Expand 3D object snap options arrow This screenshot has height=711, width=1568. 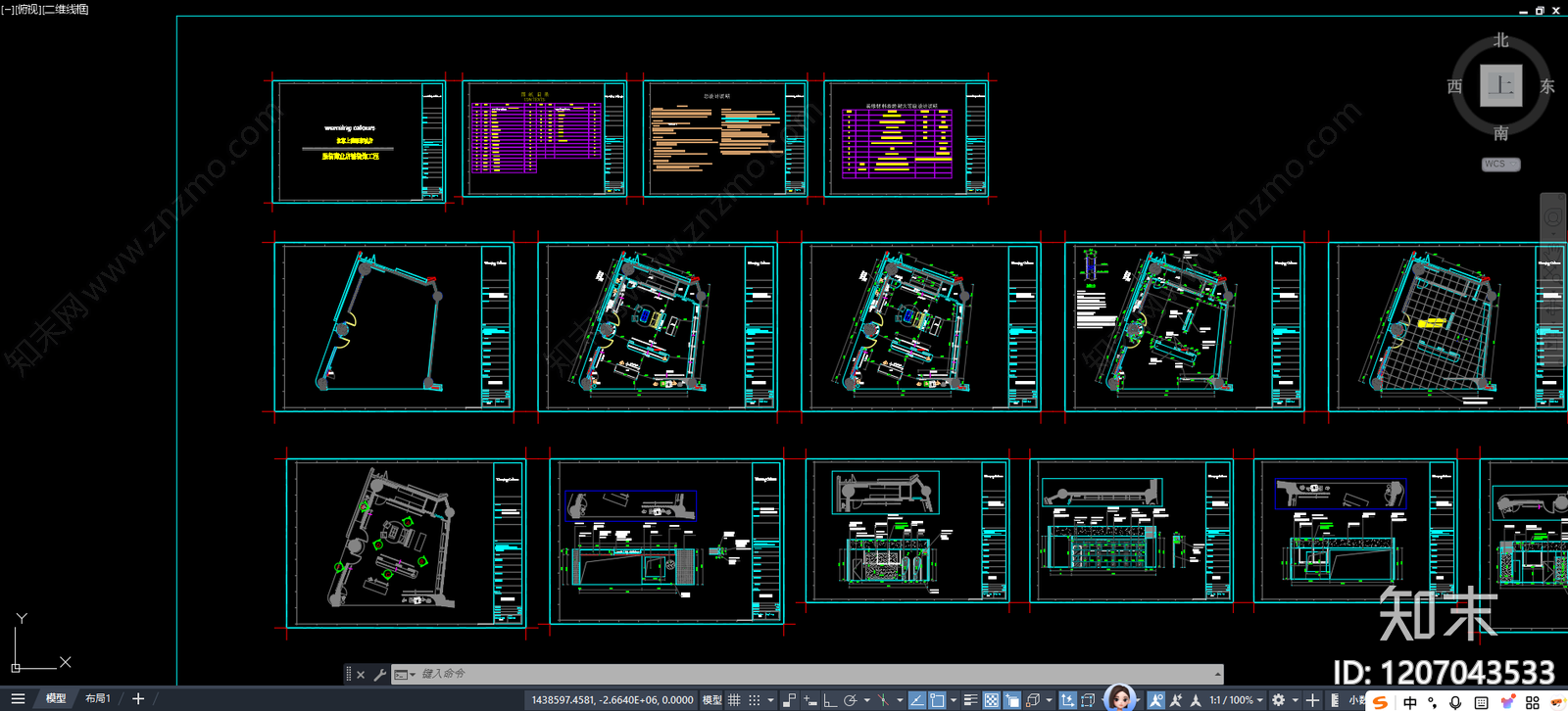point(1049,700)
